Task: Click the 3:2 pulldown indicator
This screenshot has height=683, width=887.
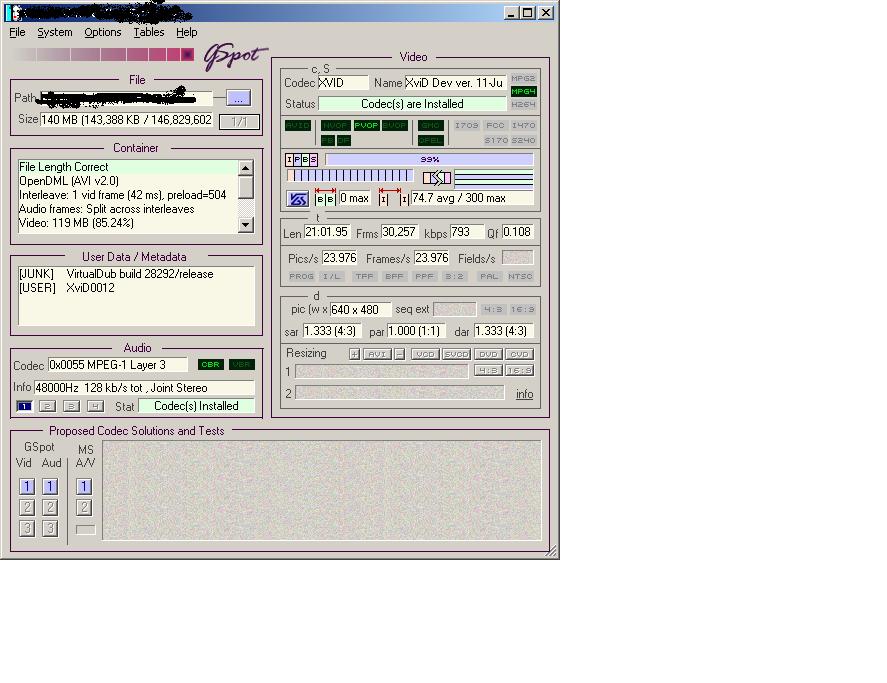Action: [454, 276]
